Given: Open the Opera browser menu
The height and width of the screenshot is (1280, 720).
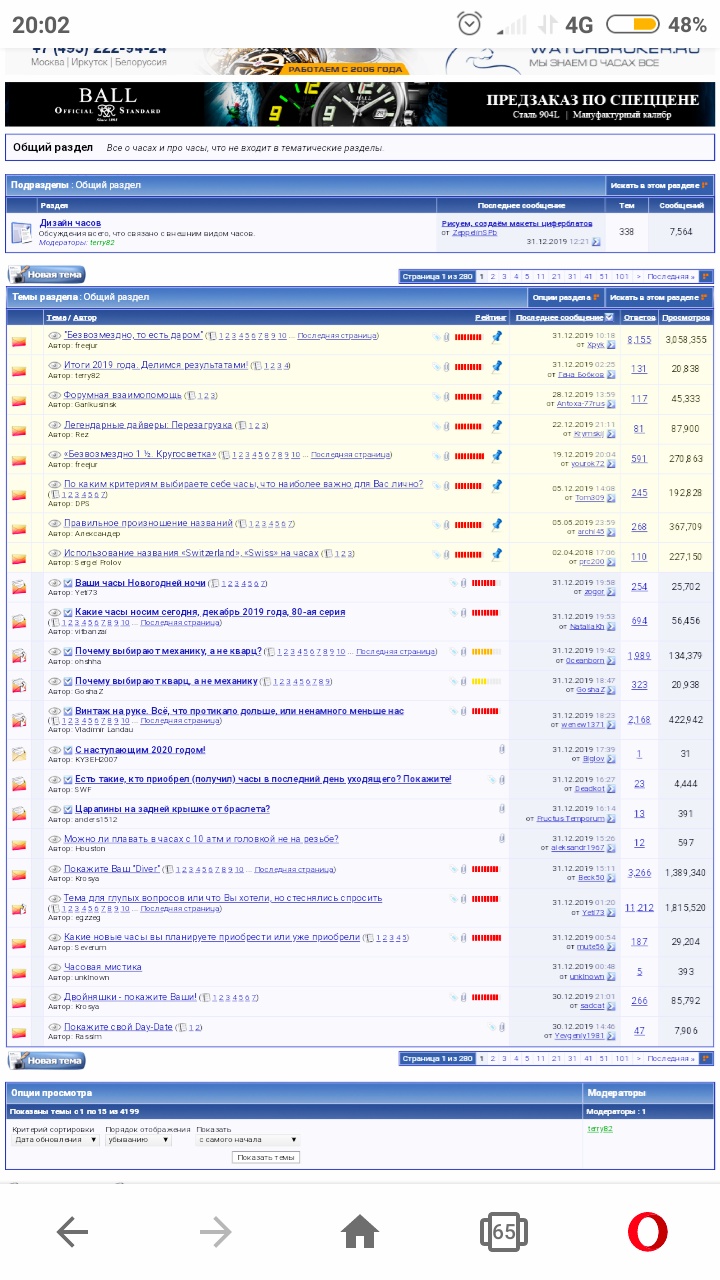Looking at the screenshot, I should point(647,1232).
